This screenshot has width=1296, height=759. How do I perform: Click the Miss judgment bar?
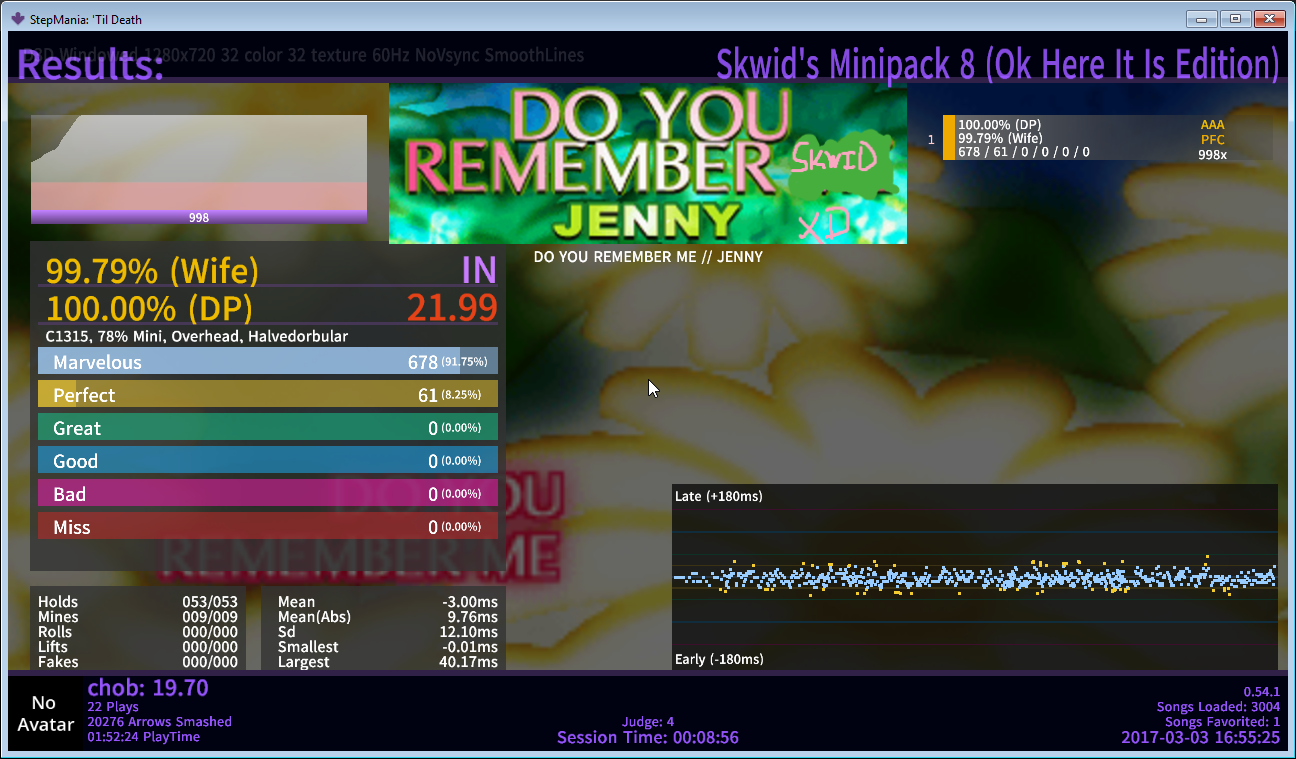click(x=267, y=527)
